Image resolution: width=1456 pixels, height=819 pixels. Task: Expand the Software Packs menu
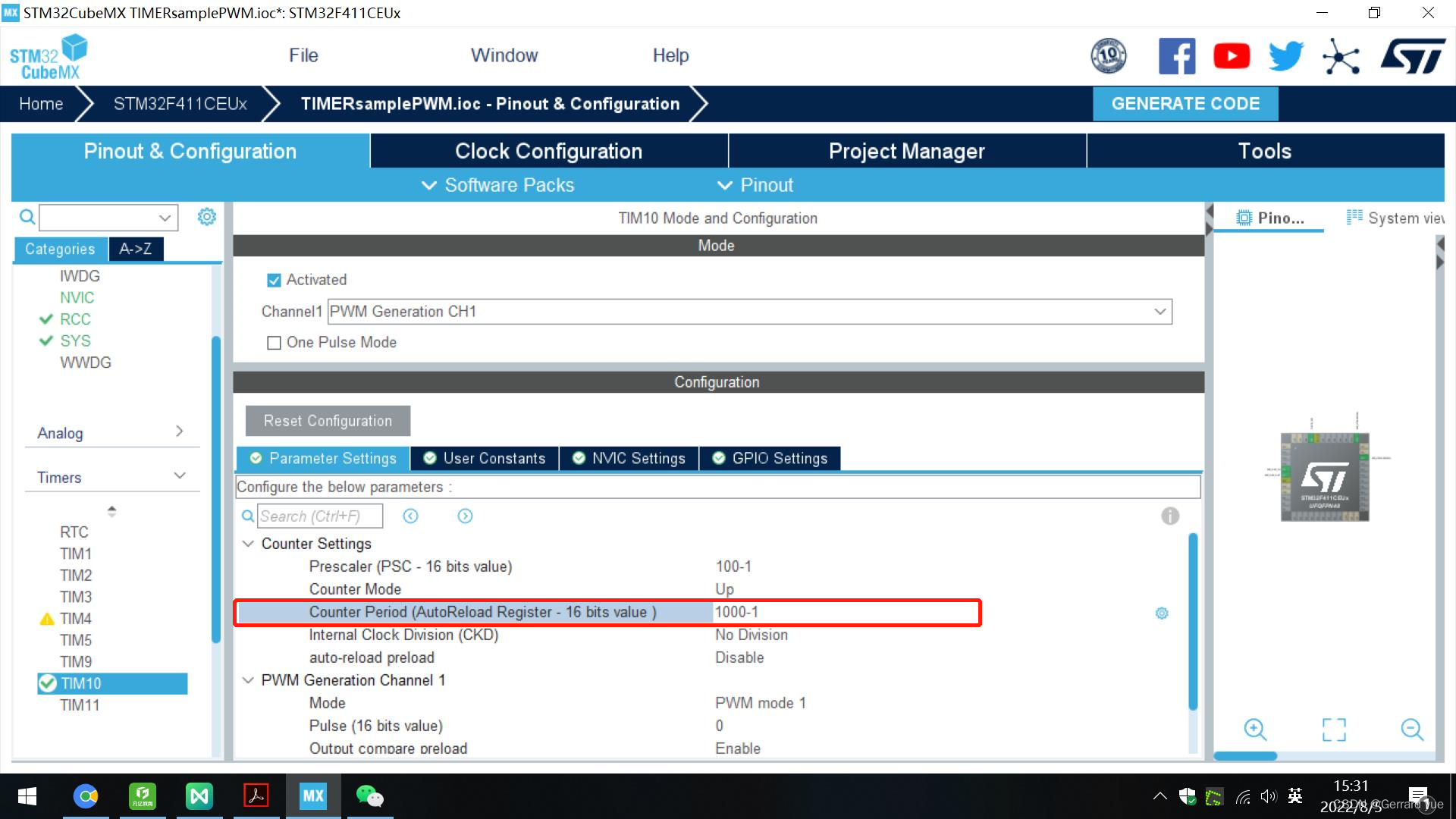[497, 185]
